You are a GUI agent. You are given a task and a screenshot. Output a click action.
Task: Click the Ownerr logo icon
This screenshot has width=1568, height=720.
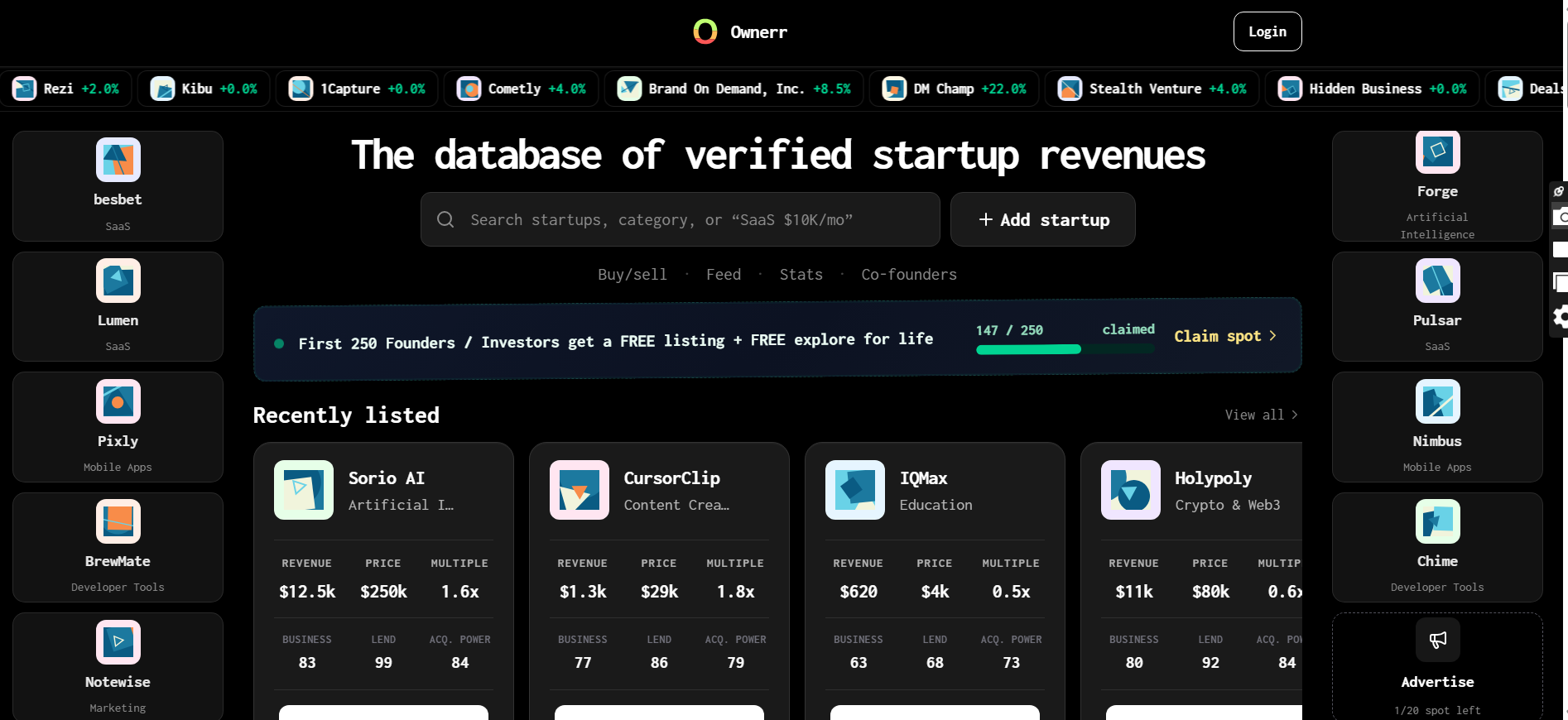point(705,31)
